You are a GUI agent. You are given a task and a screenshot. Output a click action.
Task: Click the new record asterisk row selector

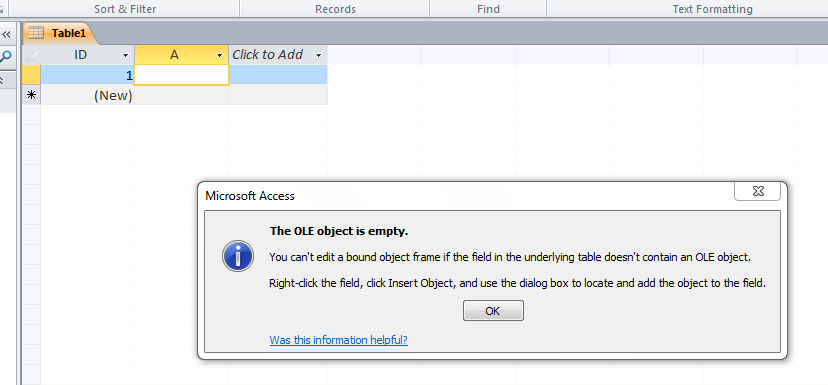coord(31,95)
